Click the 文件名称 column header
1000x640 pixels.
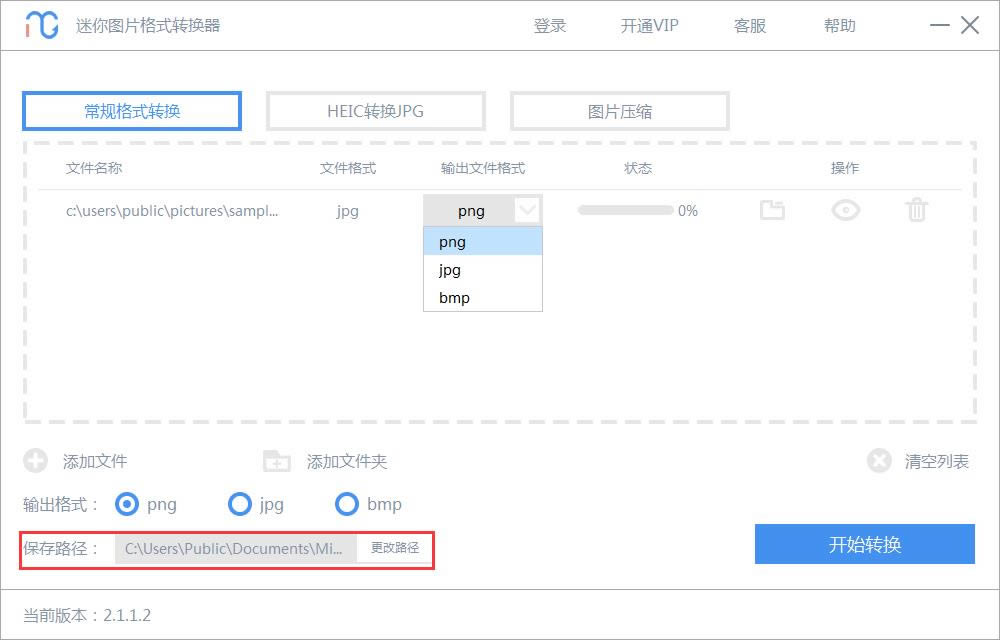(94, 168)
